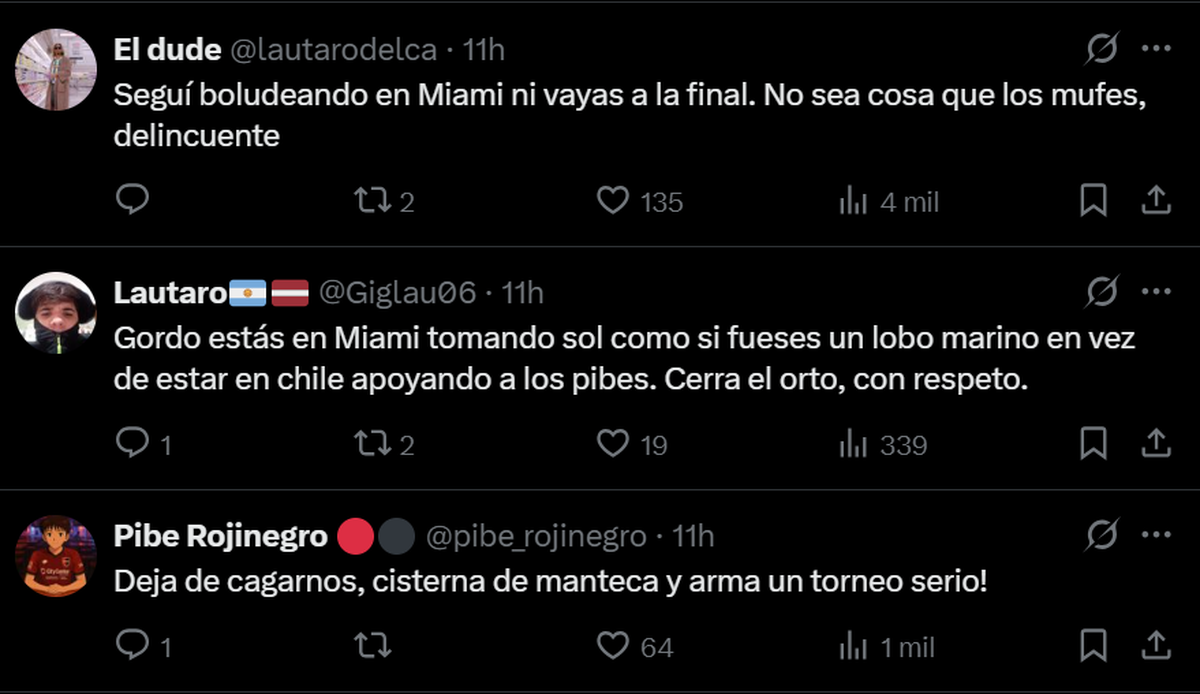Like Lautaro's tweet with 19 likes
The image size is (1200, 694).
(612, 442)
